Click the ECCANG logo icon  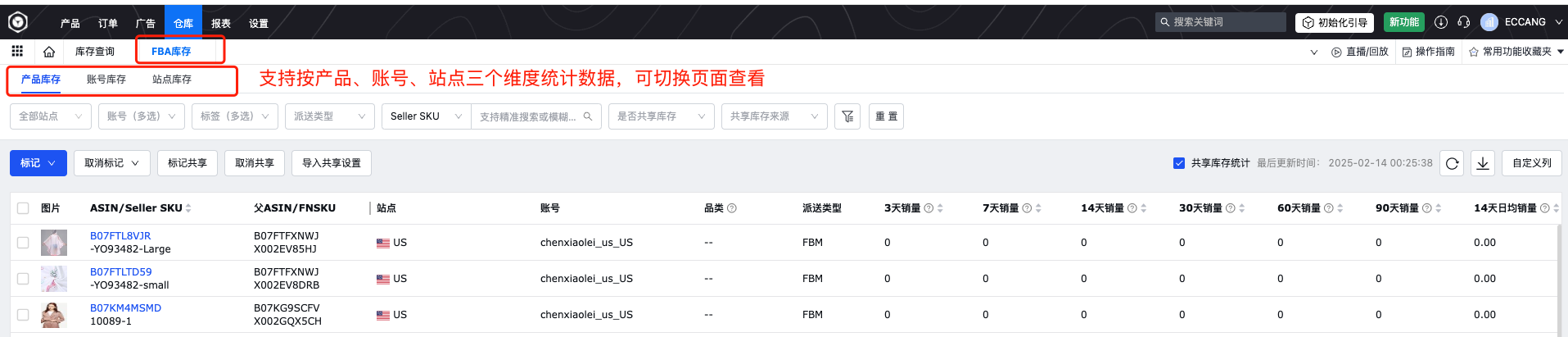coord(18,22)
